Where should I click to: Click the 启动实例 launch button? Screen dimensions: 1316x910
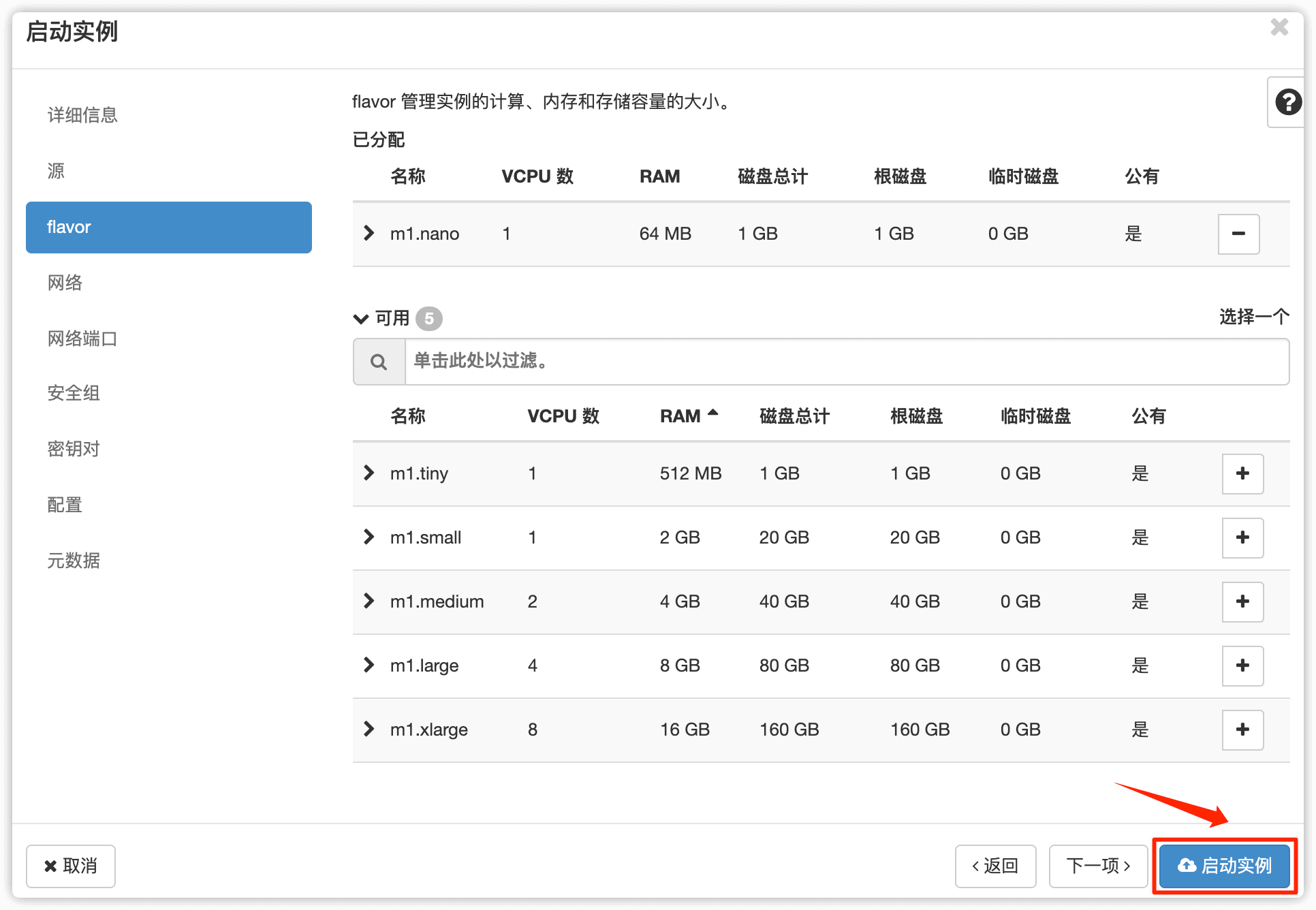point(1224,866)
